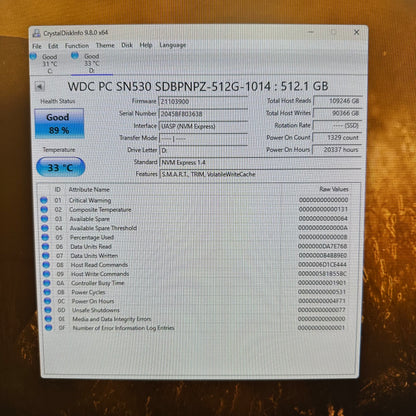416x416 pixels.
Task: Select the Composite Temperature attribute name
Action: pyautogui.click(x=100, y=209)
